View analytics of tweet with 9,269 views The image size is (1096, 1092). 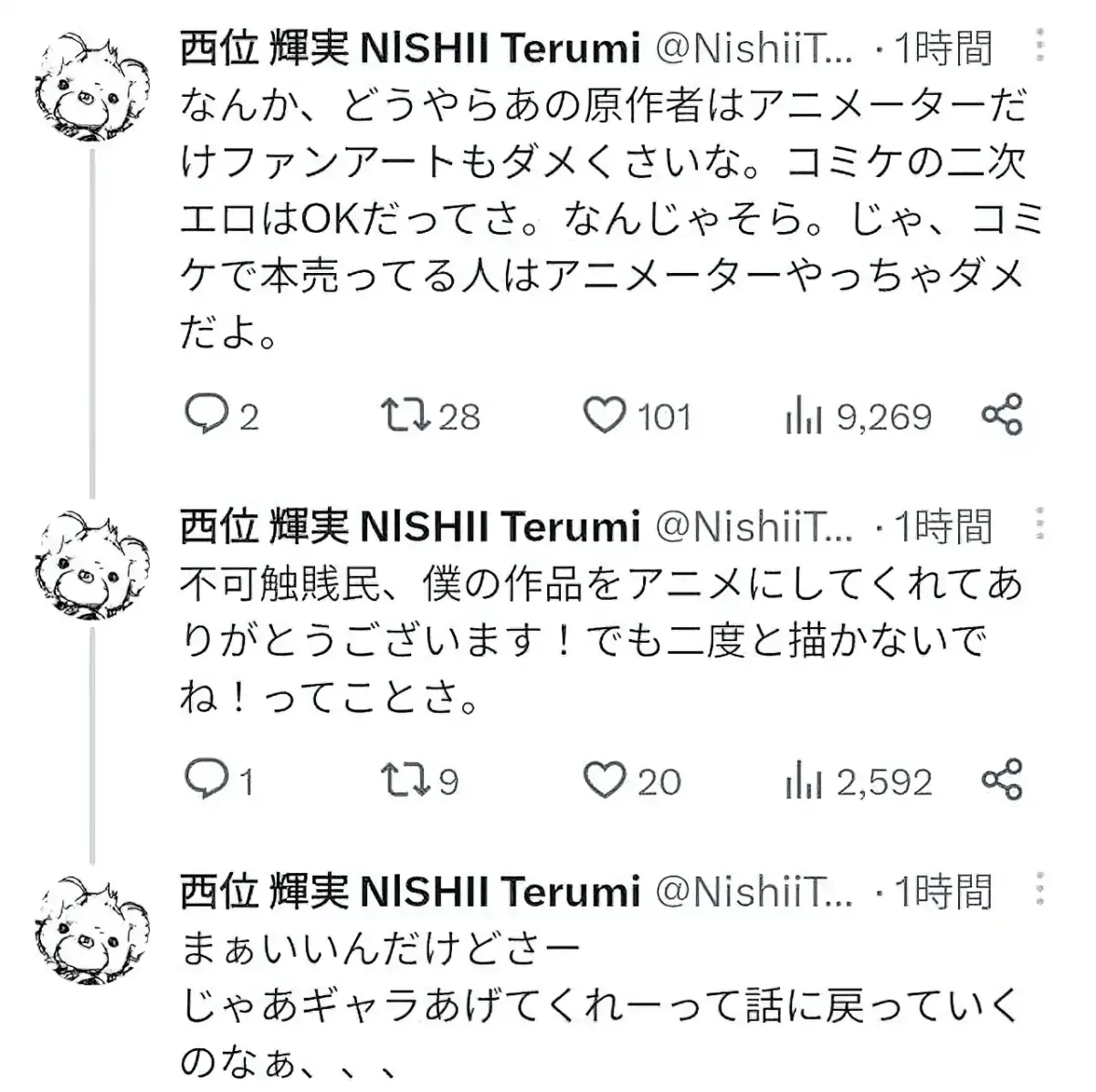[804, 416]
